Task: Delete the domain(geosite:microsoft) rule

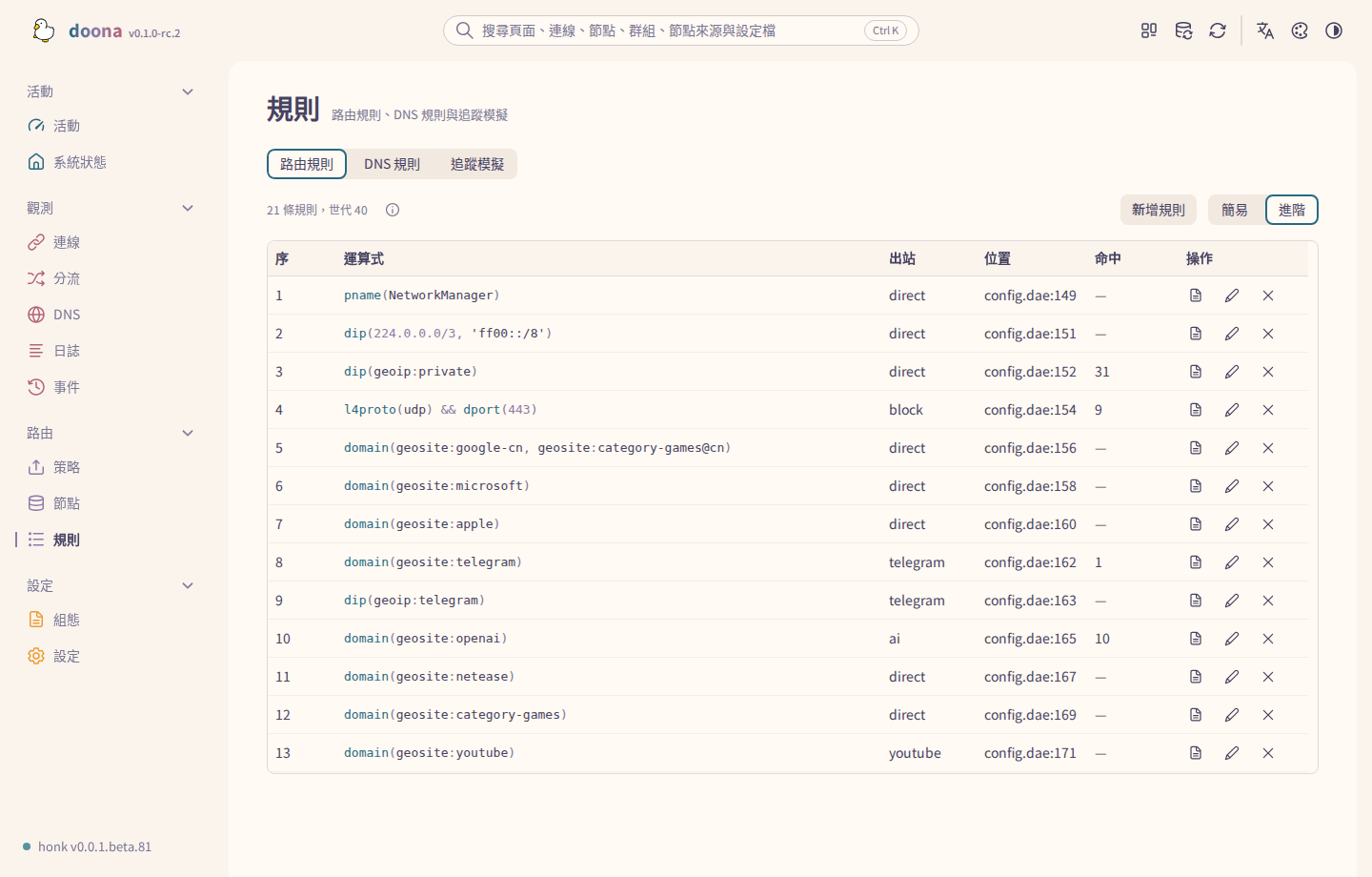Action: pos(1268,486)
